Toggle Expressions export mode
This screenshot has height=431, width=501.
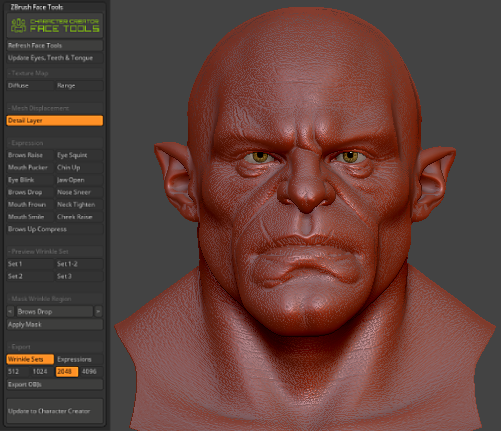click(x=79, y=359)
